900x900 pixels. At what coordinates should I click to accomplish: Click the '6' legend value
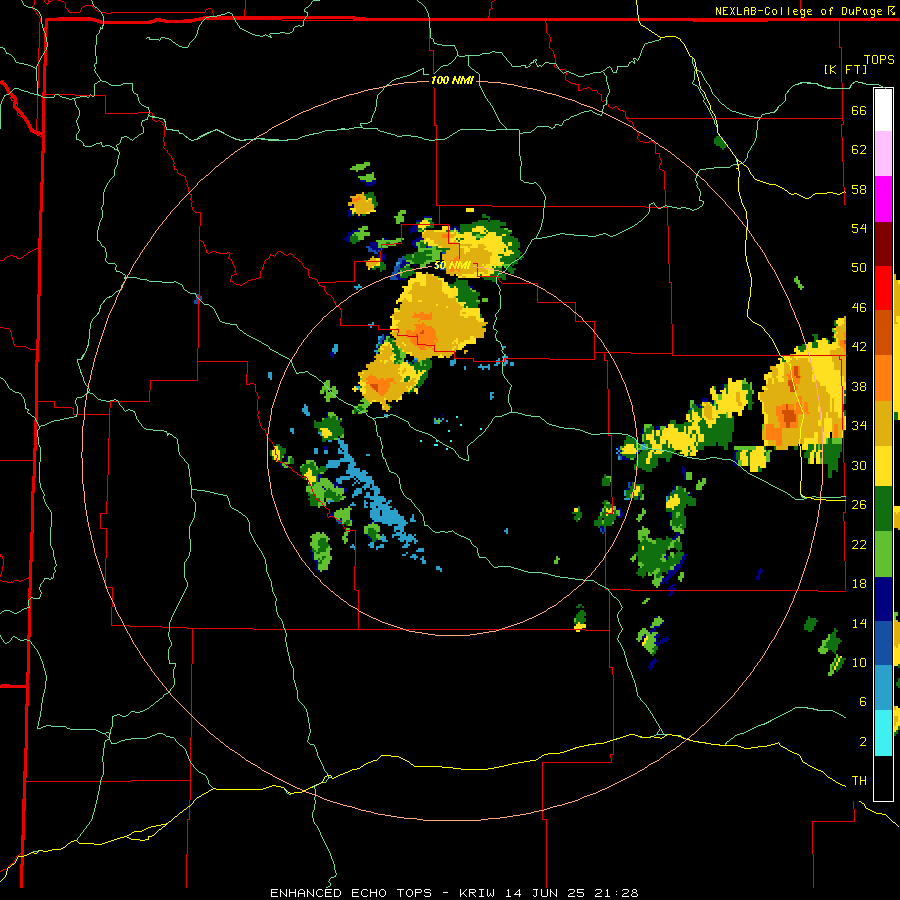tap(862, 701)
